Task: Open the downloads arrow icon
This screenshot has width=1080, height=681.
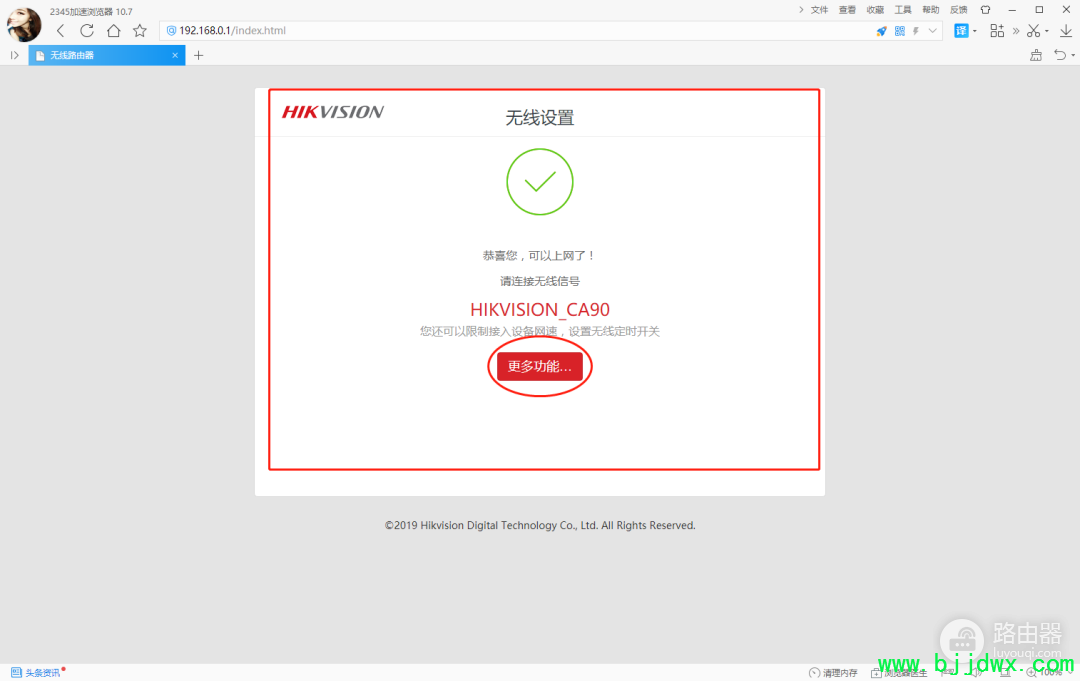Action: (1066, 30)
